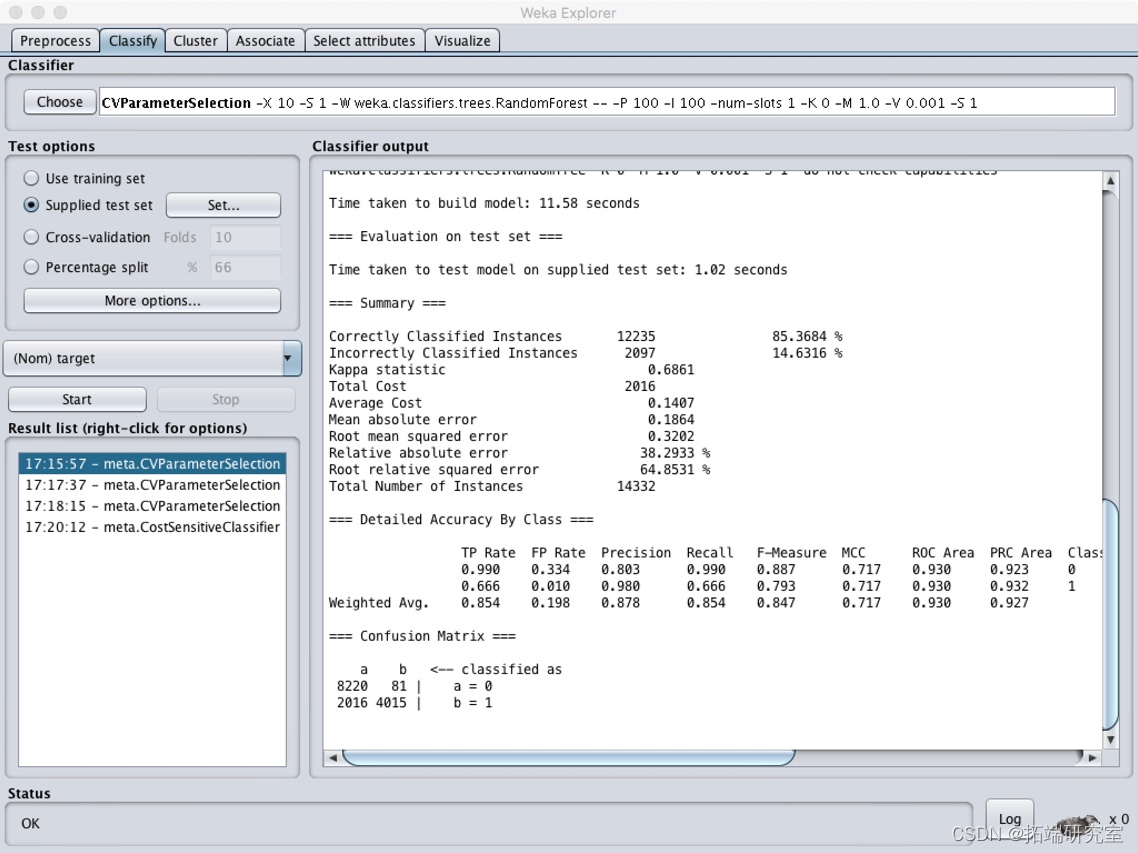
Task: Open More options... dialog
Action: (152, 301)
